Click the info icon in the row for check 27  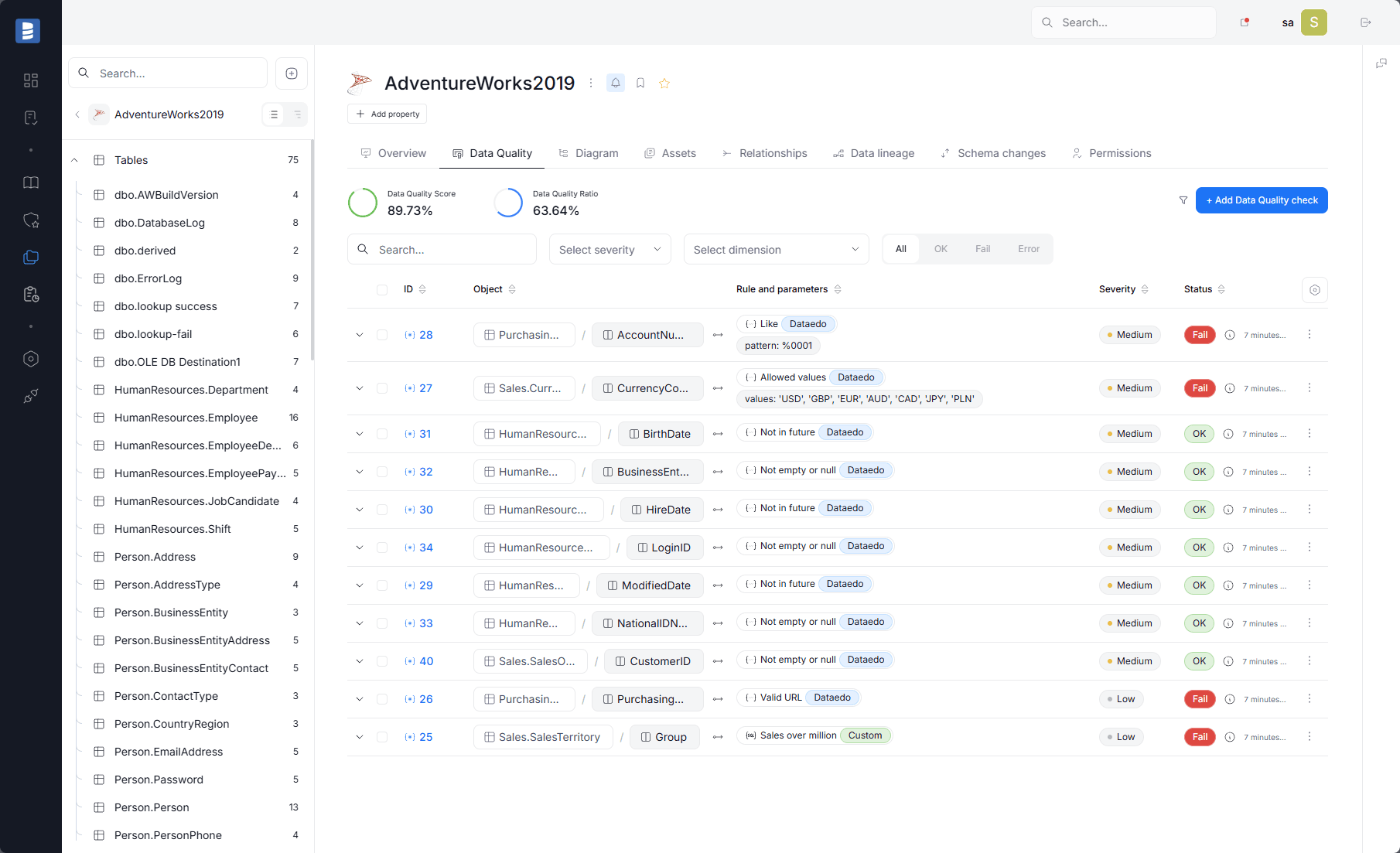point(1230,388)
